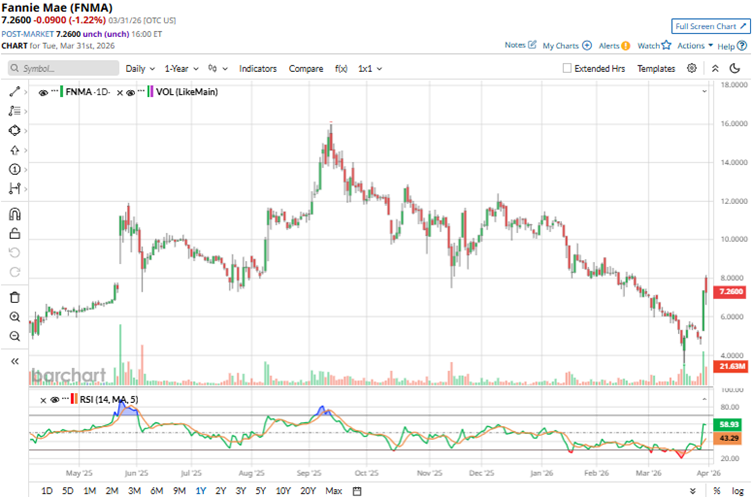This screenshot has width=752, height=497.
Task: Select the 1D range tab
Action: [47, 491]
